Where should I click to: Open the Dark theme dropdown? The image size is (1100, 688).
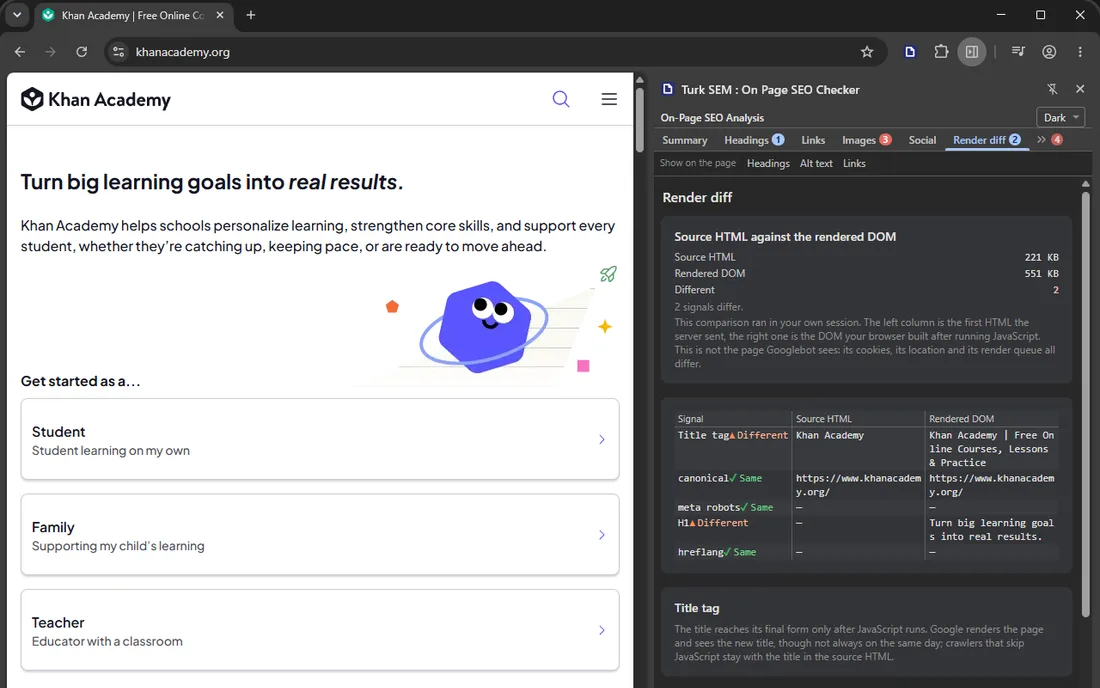[x=1060, y=117]
